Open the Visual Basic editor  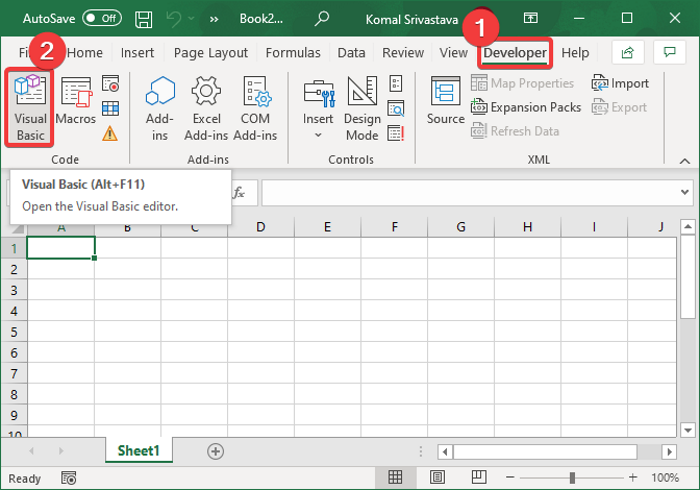[x=30, y=108]
